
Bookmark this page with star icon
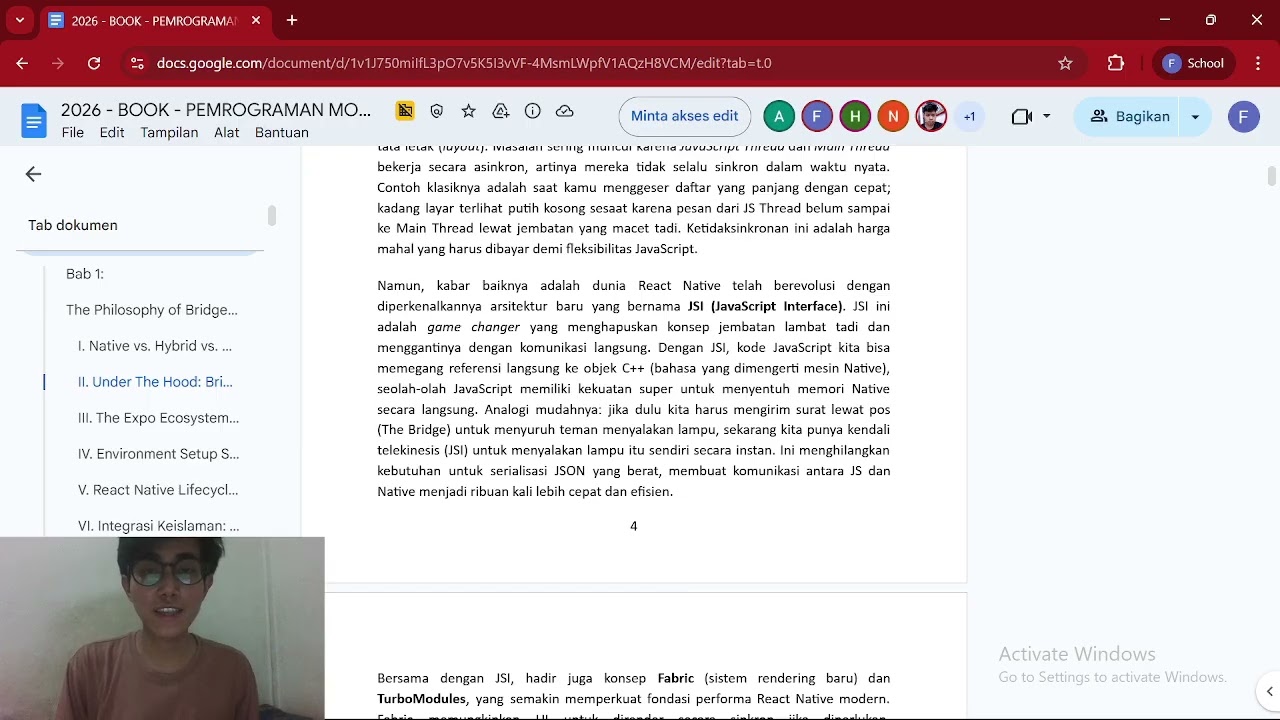click(x=1065, y=63)
